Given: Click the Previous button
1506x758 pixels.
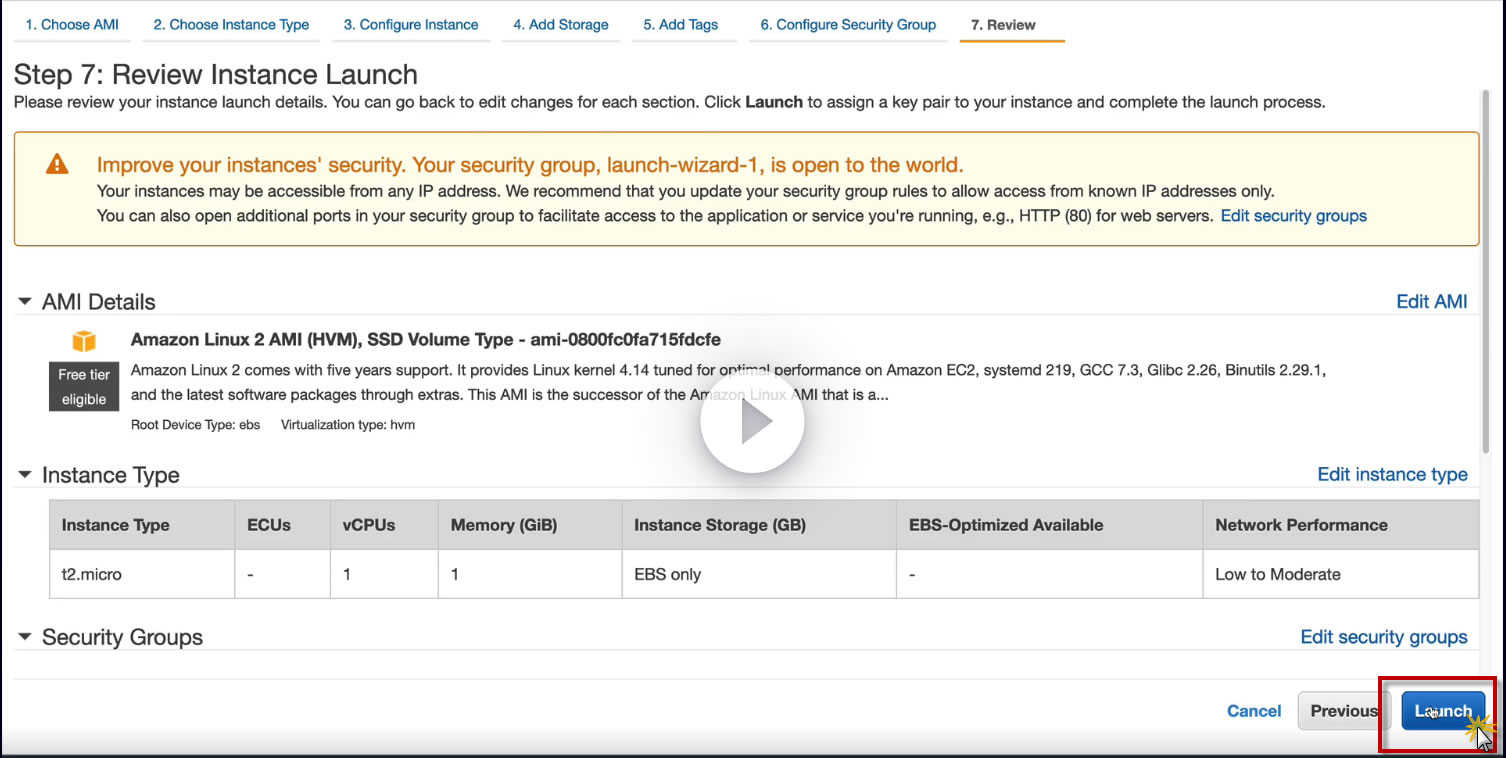Looking at the screenshot, I should point(1343,711).
